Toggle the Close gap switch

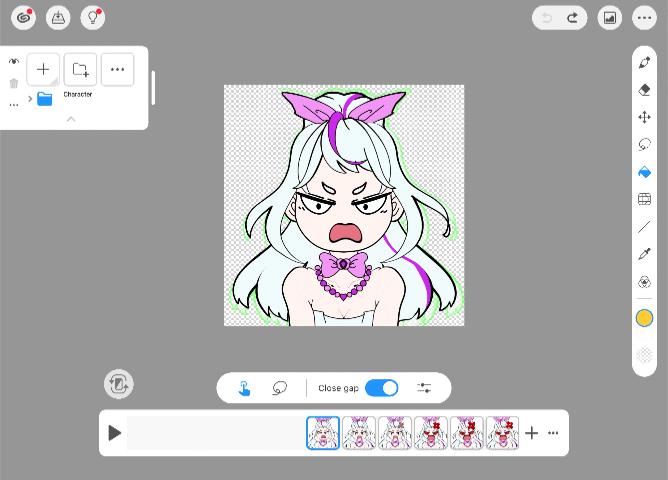[382, 388]
